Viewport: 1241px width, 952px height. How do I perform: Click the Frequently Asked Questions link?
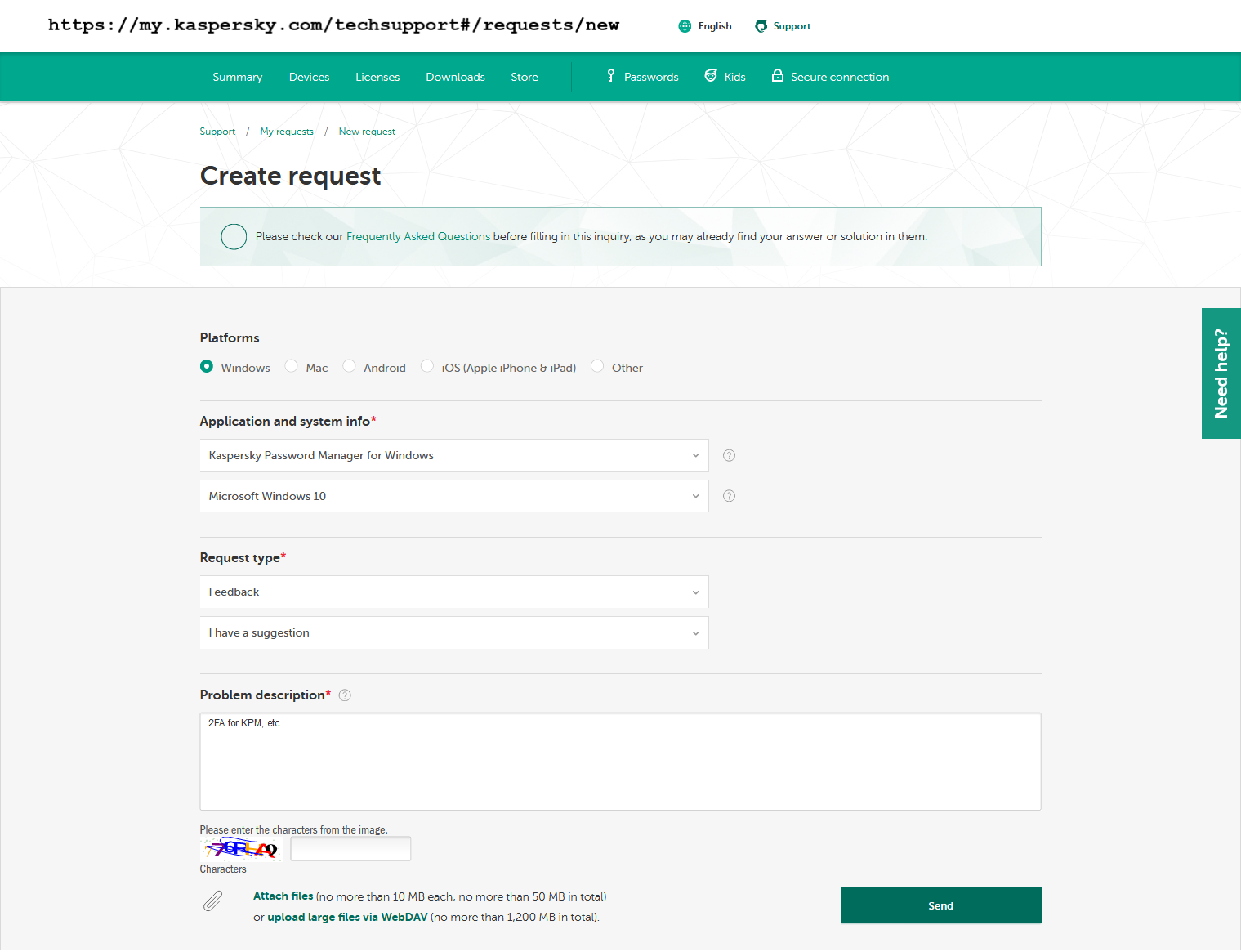(x=418, y=237)
